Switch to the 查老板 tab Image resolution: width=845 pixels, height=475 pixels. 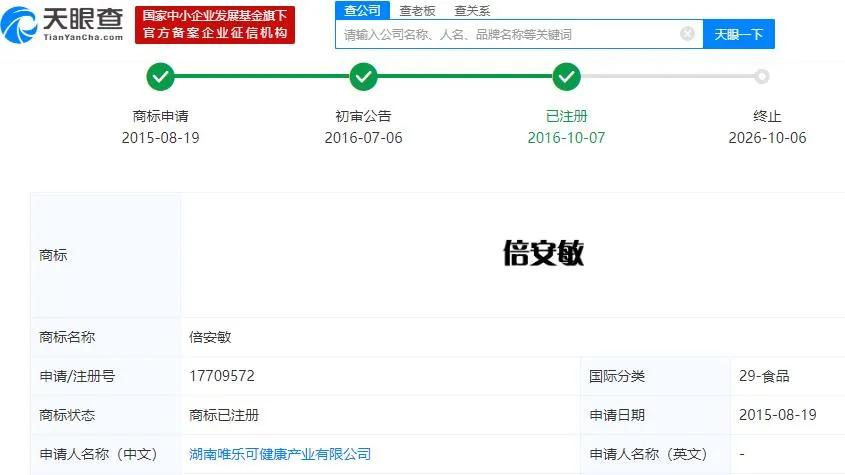click(x=417, y=10)
